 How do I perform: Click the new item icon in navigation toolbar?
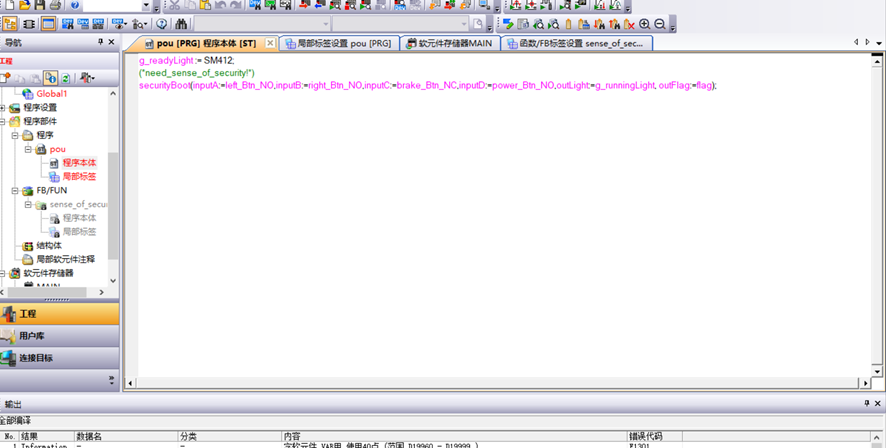click(x=6, y=78)
